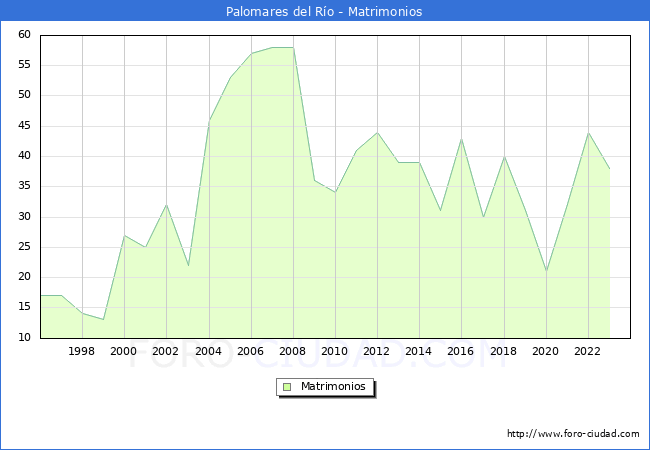
Task: Click the x-axis label 2014
Action: (418, 351)
